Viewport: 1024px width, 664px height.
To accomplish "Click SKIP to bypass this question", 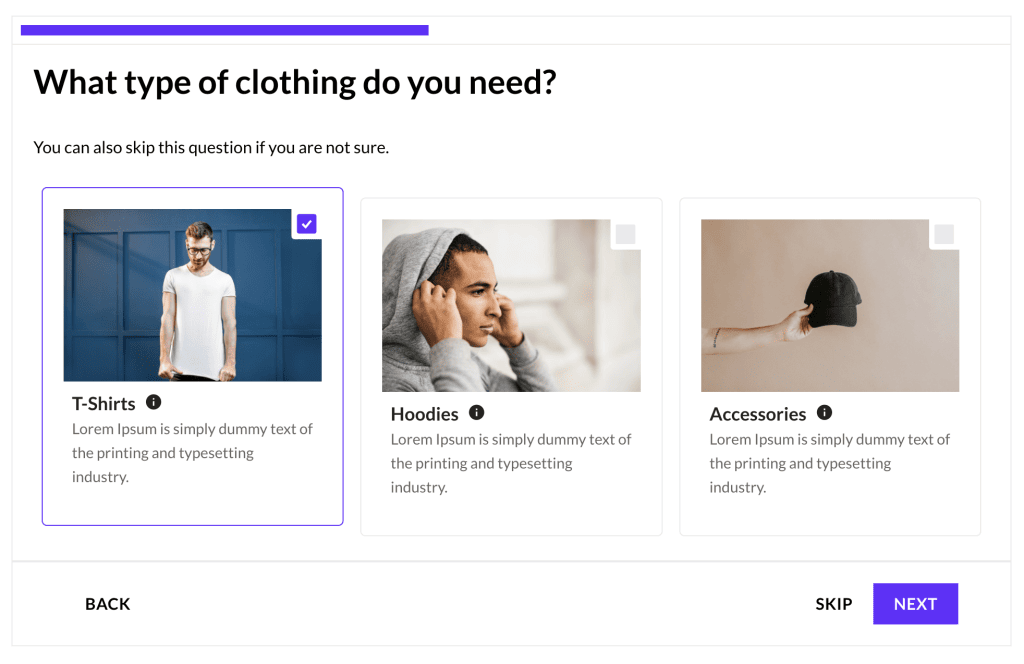I will [833, 604].
